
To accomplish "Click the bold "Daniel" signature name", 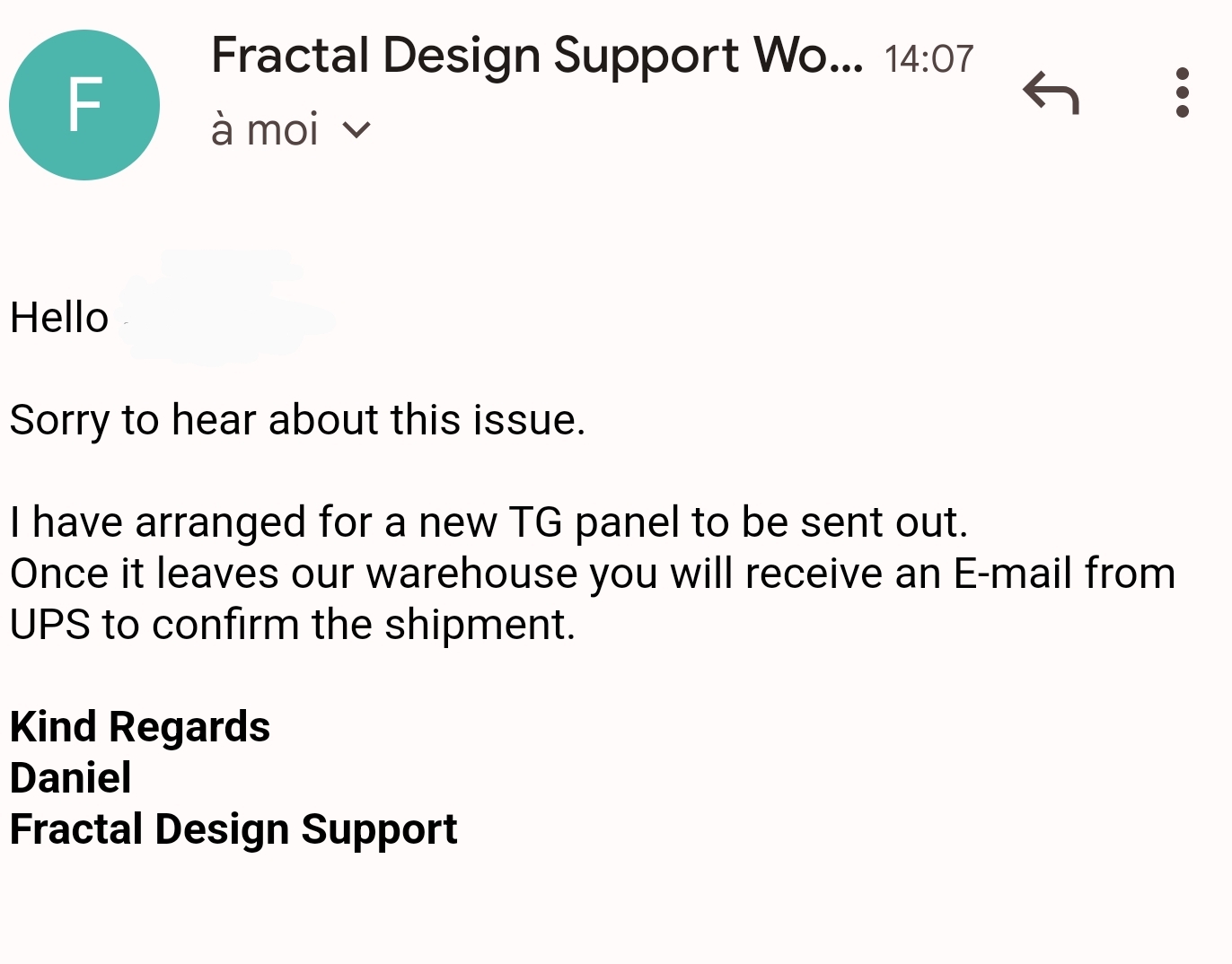I will pyautogui.click(x=71, y=778).
